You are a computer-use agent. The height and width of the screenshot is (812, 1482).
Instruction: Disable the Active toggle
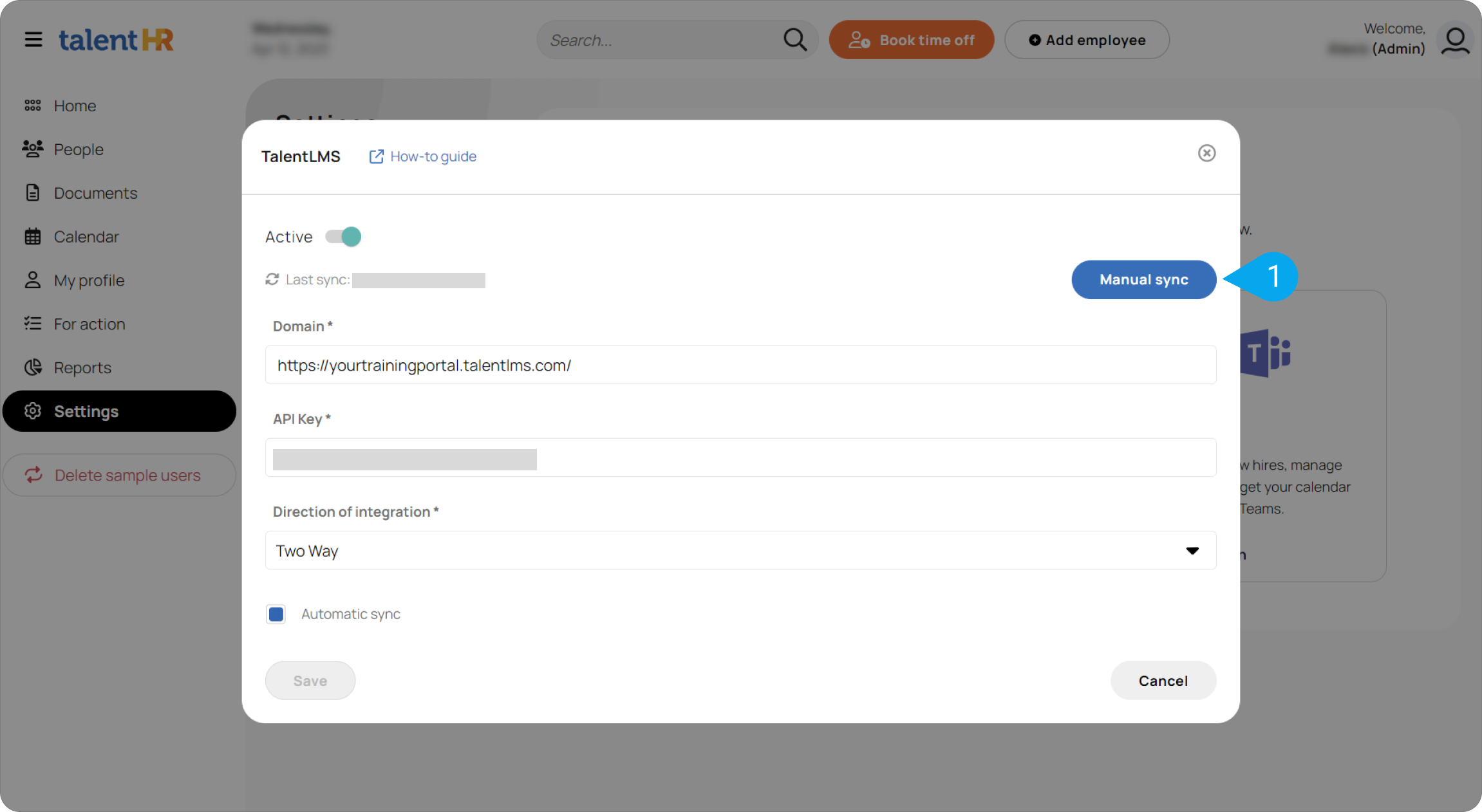pyautogui.click(x=343, y=236)
